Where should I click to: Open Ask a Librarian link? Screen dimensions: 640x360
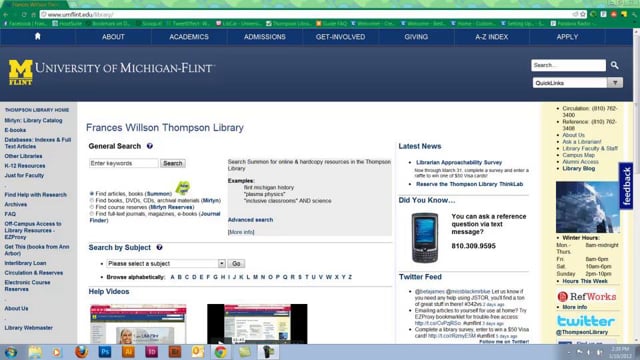point(582,142)
